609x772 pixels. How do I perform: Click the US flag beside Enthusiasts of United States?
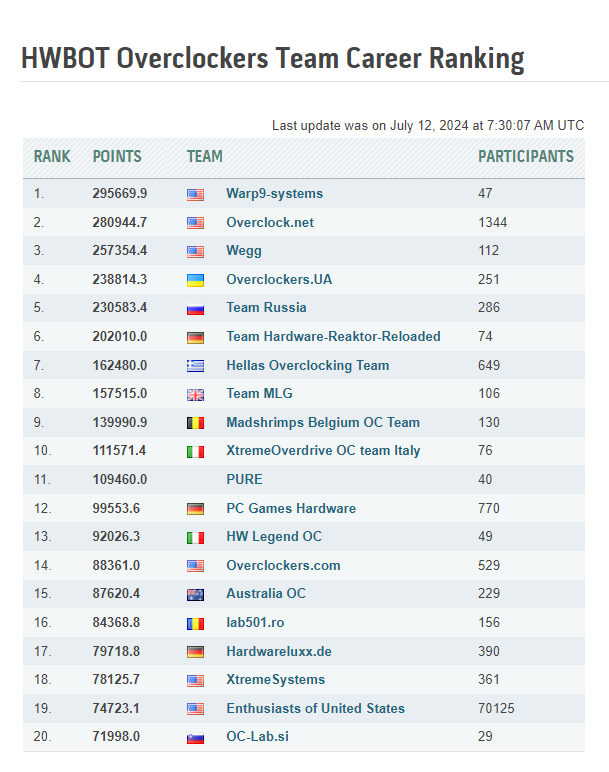tap(195, 709)
